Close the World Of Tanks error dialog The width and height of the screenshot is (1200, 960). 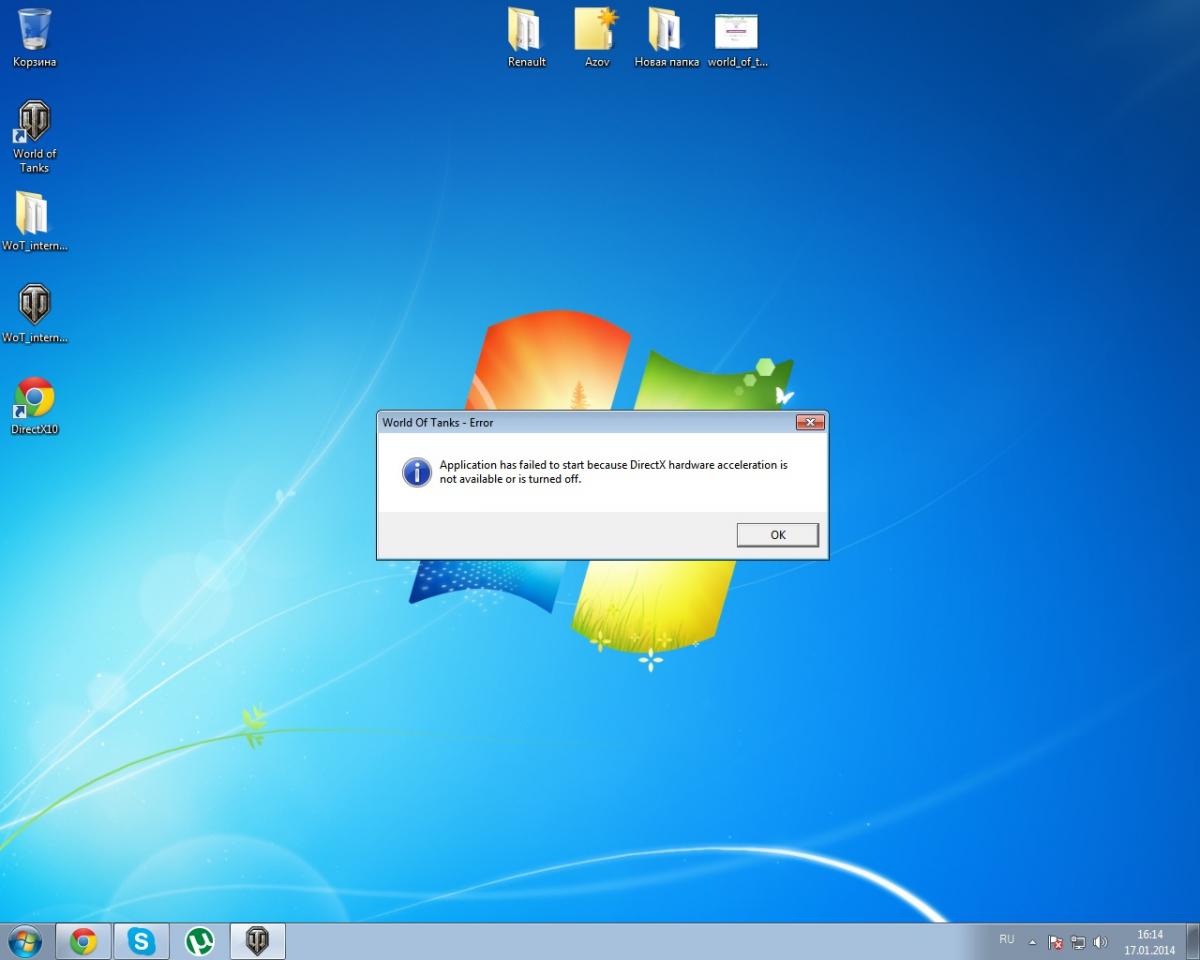tap(810, 423)
